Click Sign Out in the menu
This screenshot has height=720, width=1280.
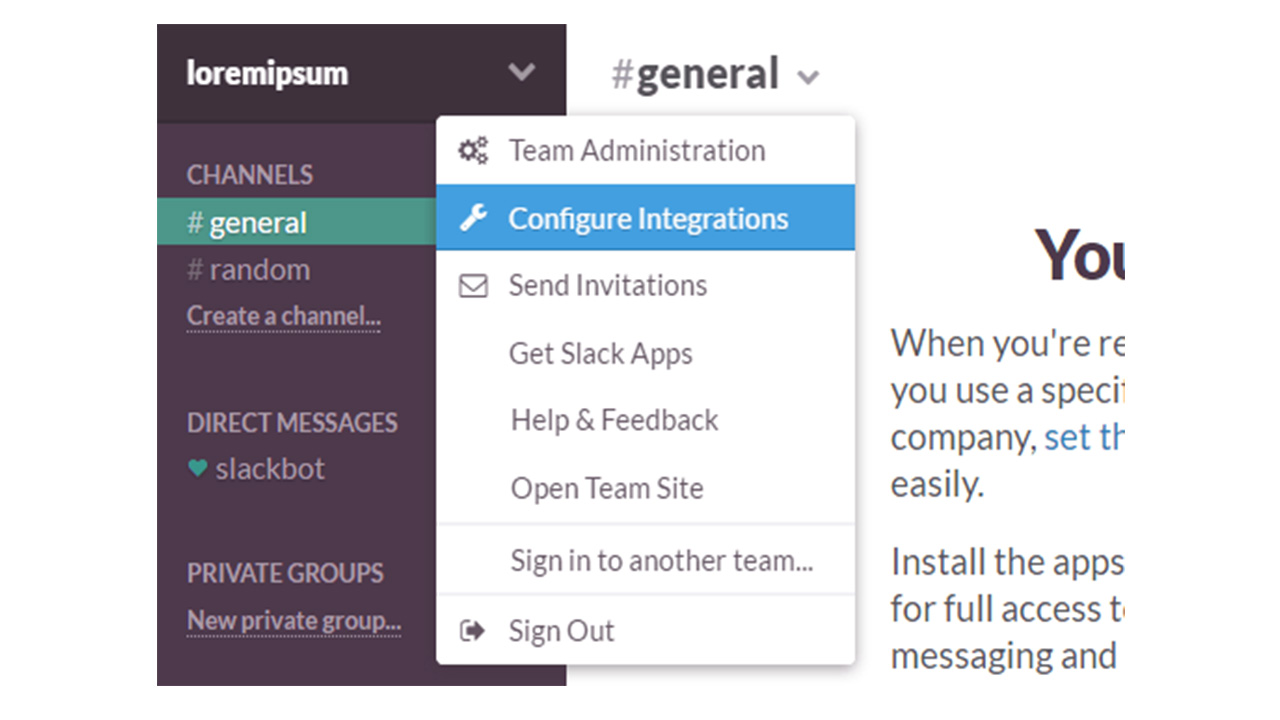pyautogui.click(x=561, y=631)
